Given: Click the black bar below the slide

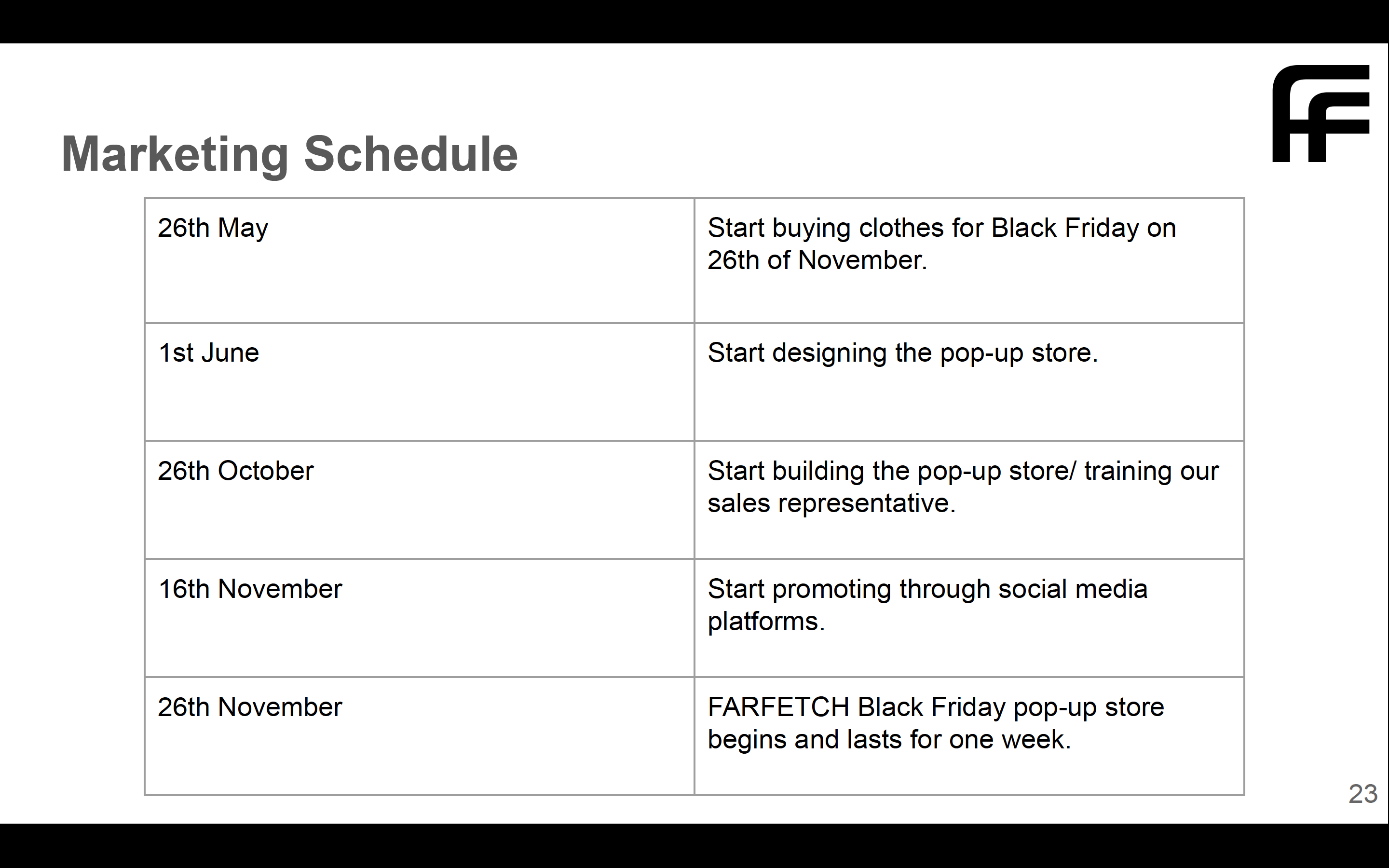Looking at the screenshot, I should 694,846.
